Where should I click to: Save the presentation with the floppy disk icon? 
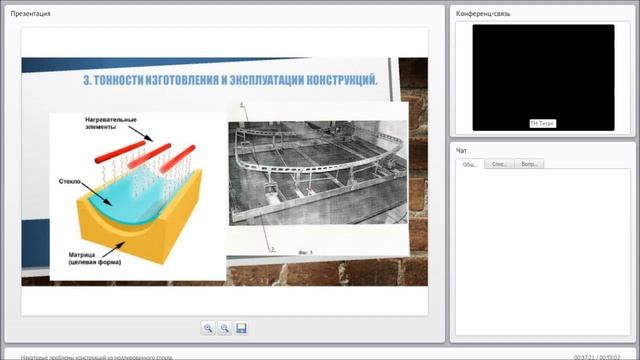tap(241, 328)
